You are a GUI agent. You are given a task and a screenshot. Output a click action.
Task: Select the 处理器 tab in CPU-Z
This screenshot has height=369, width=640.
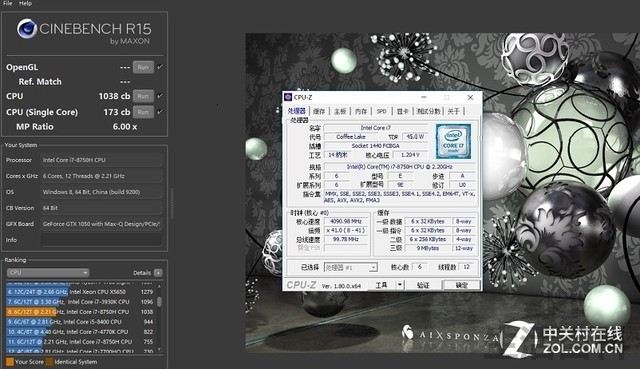[297, 111]
